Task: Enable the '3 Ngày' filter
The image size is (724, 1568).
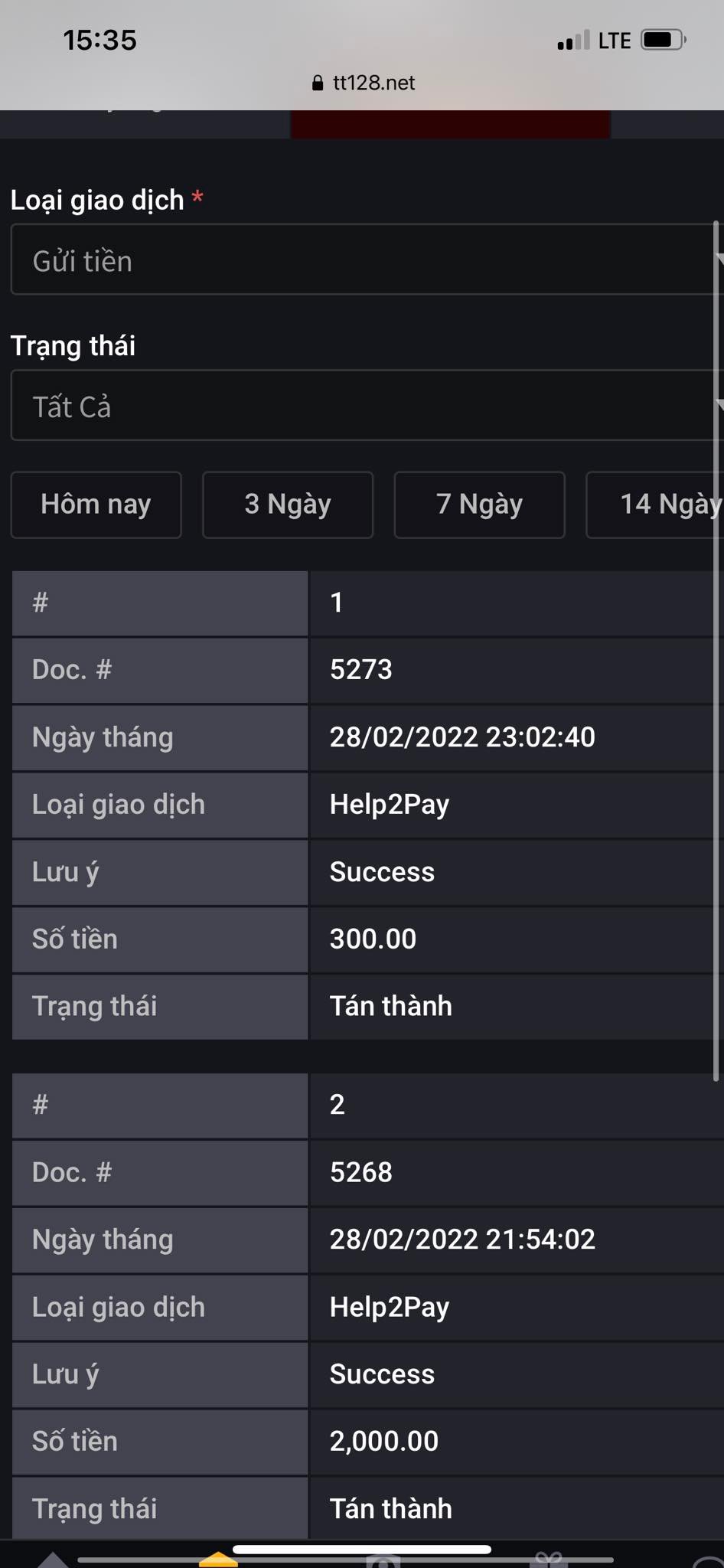Action: [x=287, y=505]
